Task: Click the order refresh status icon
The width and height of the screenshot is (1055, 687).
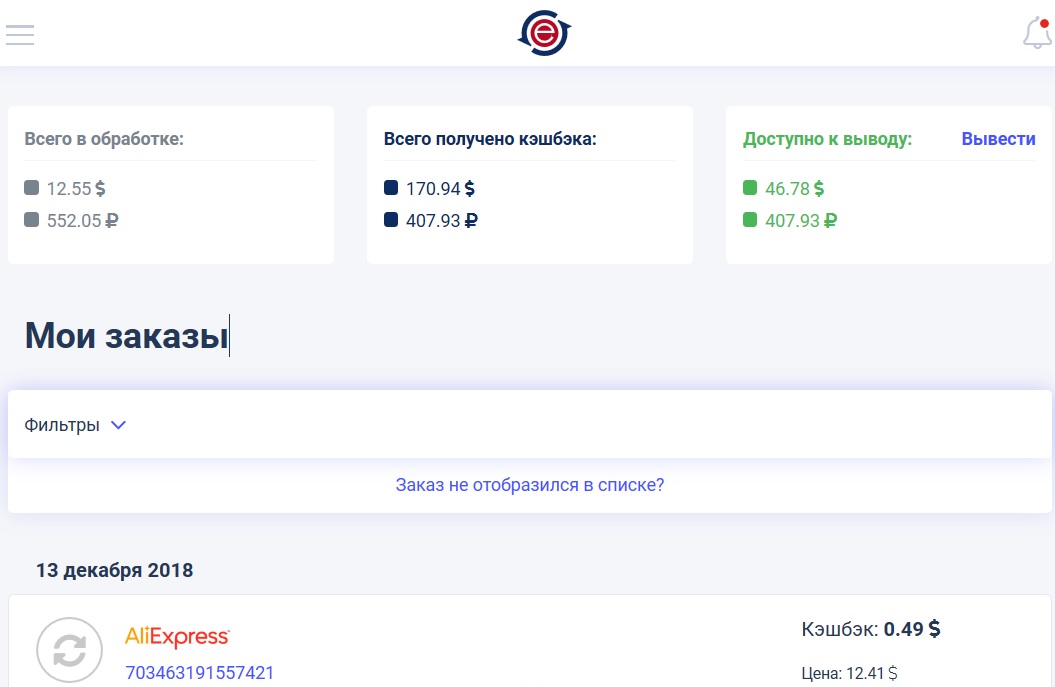Action: click(69, 650)
